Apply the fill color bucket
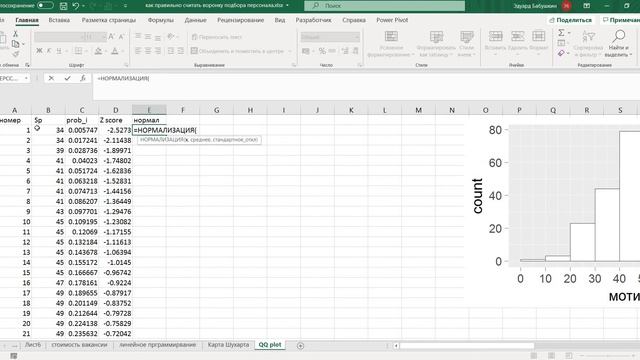The height and width of the screenshot is (360, 640). [x=98, y=51]
